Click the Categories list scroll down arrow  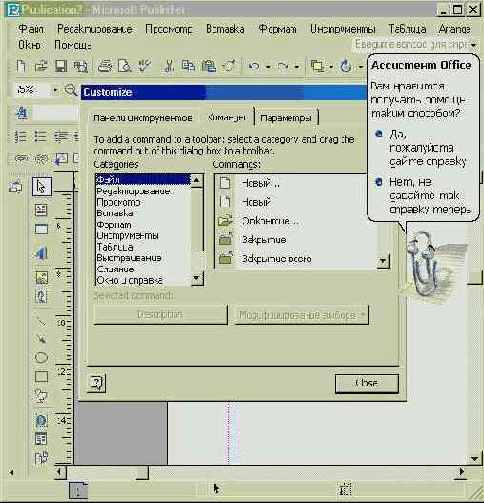197,278
